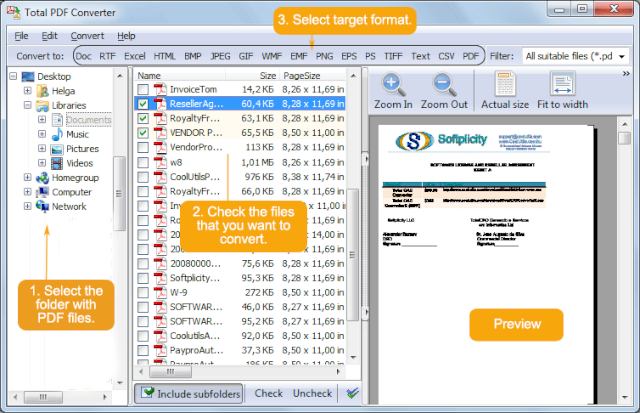Expand the Helga tree node
The width and height of the screenshot is (640, 413).
(27, 91)
